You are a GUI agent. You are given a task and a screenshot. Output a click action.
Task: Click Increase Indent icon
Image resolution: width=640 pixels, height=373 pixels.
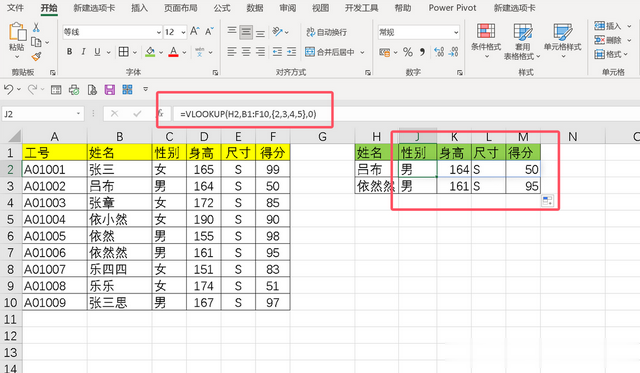click(291, 52)
